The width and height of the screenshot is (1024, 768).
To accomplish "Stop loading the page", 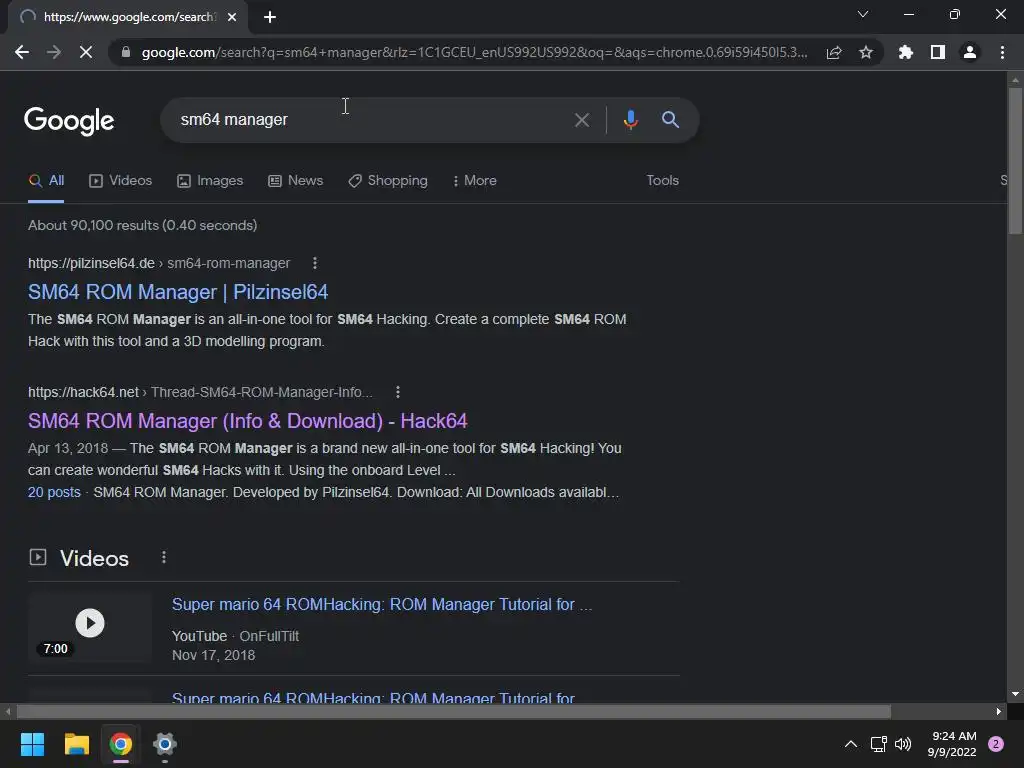I will click(x=86, y=52).
